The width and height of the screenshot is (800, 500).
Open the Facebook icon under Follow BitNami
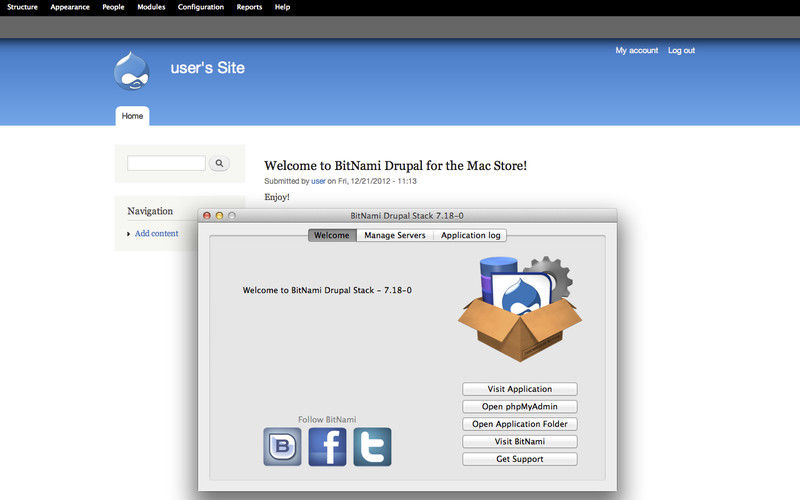[327, 447]
